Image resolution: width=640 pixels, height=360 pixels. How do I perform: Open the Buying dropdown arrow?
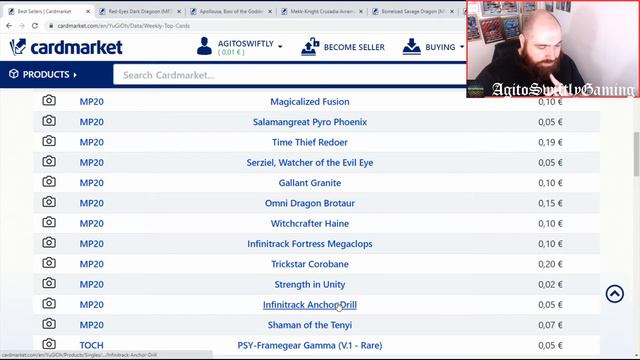click(462, 47)
